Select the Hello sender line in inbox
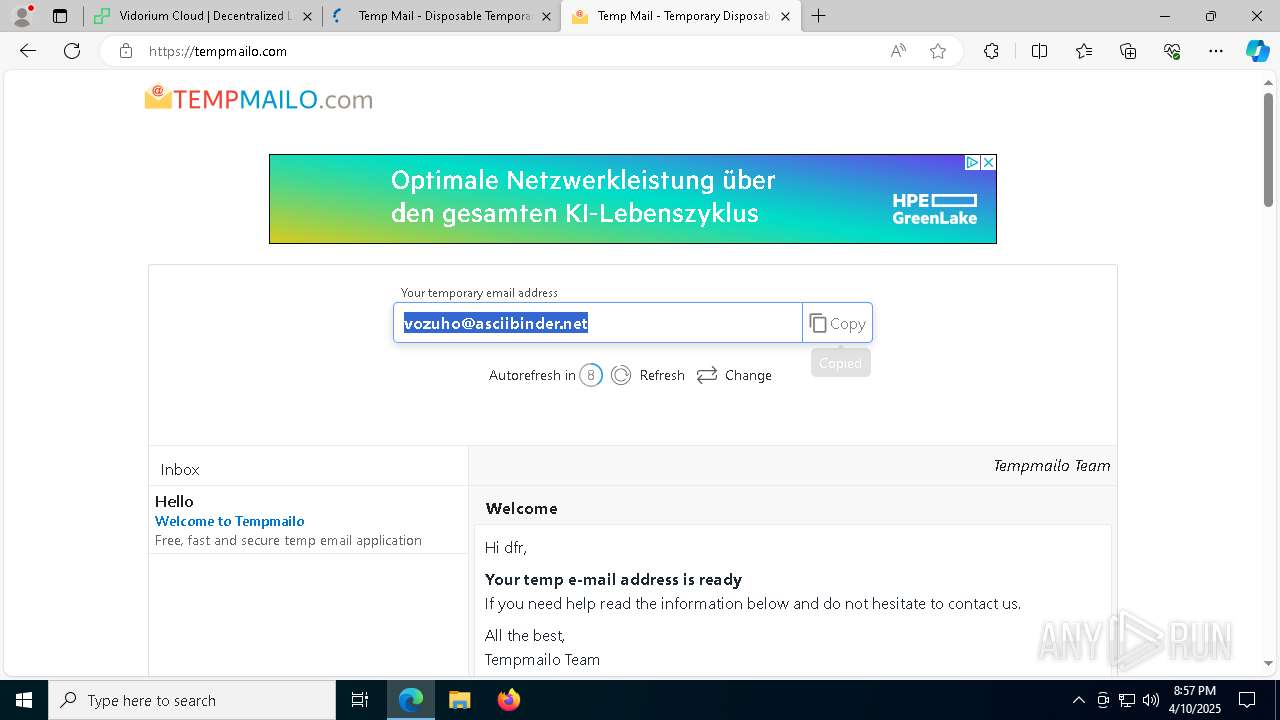This screenshot has height=720, width=1280. coord(174,501)
